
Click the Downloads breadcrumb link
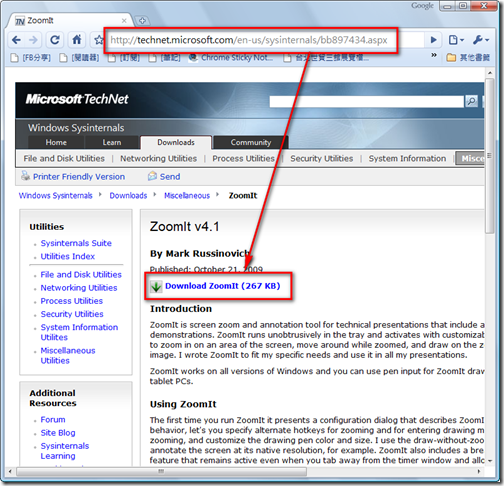pos(128,196)
